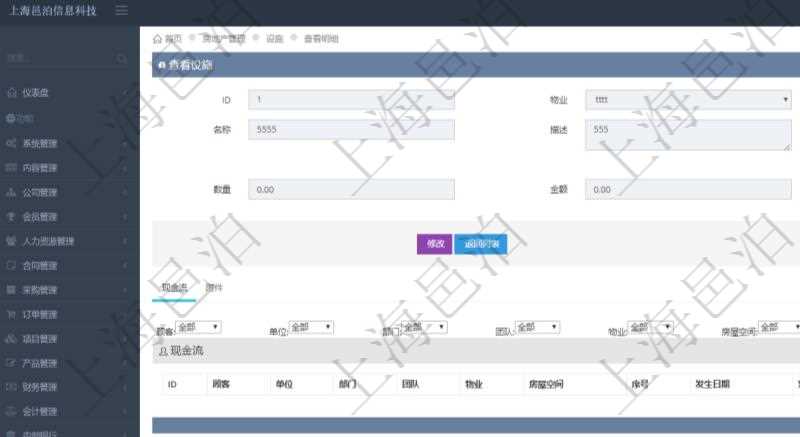Click the home icon in breadcrumb

(157, 38)
